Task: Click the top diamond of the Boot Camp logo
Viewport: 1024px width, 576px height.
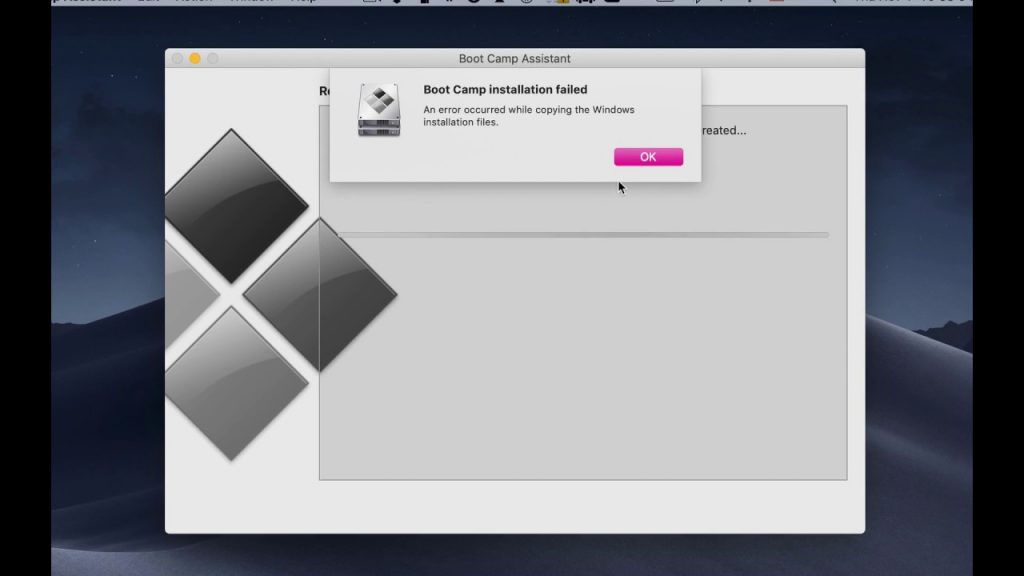Action: point(234,205)
